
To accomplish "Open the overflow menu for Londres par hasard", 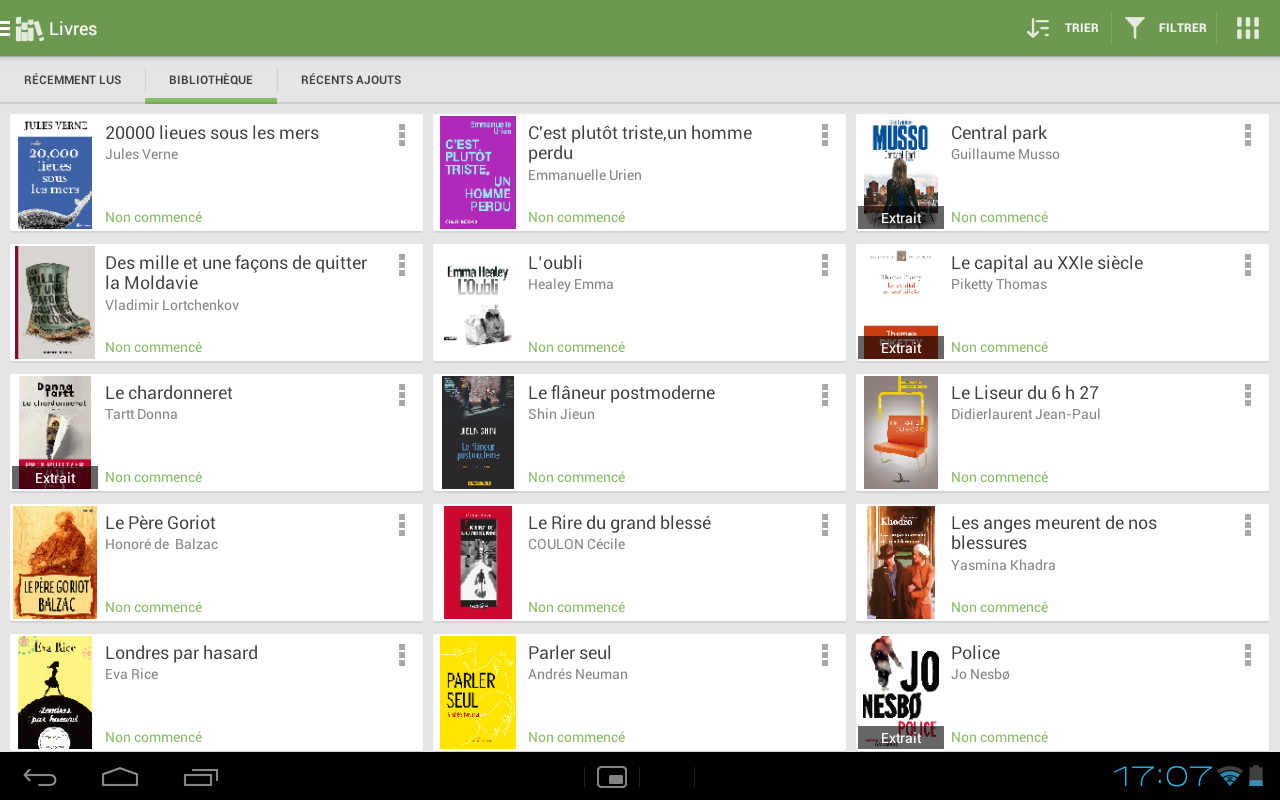I will tap(402, 655).
